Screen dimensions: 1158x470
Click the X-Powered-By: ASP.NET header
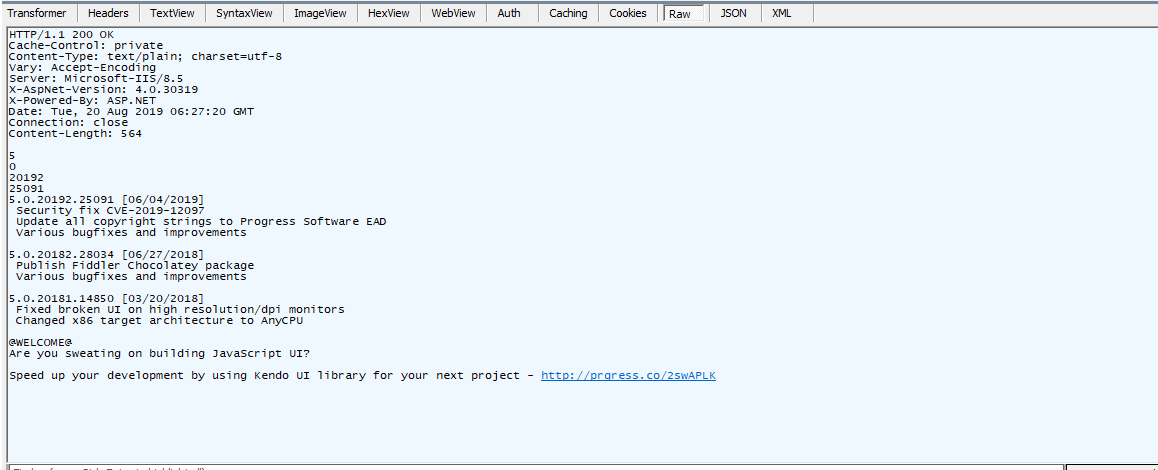82,101
